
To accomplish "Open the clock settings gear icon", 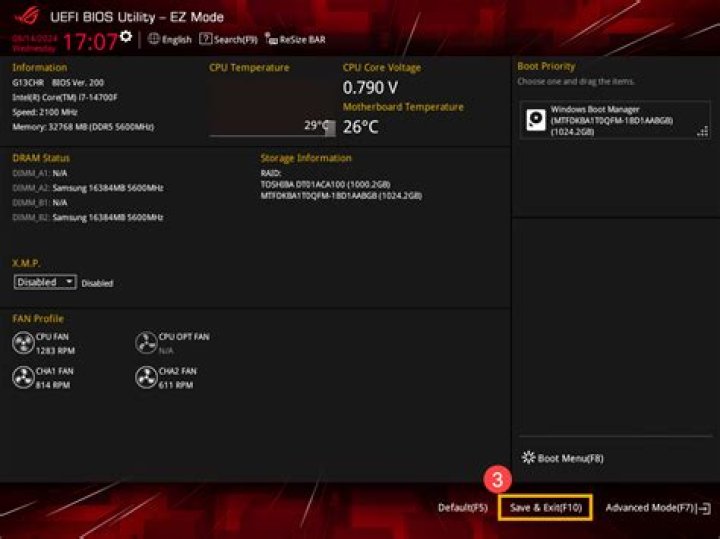I will (126, 36).
